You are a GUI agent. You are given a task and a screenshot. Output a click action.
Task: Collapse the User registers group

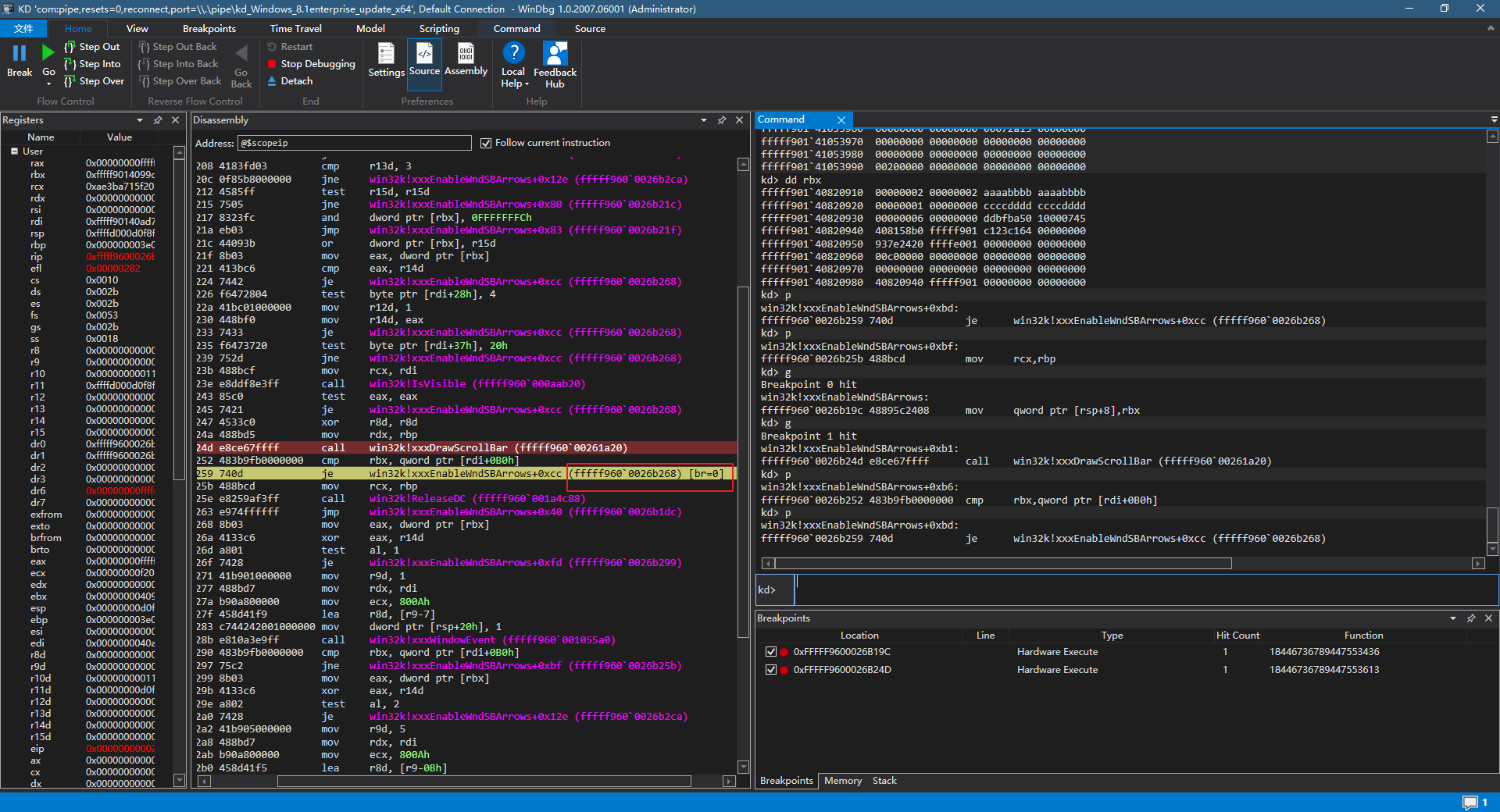tap(14, 151)
